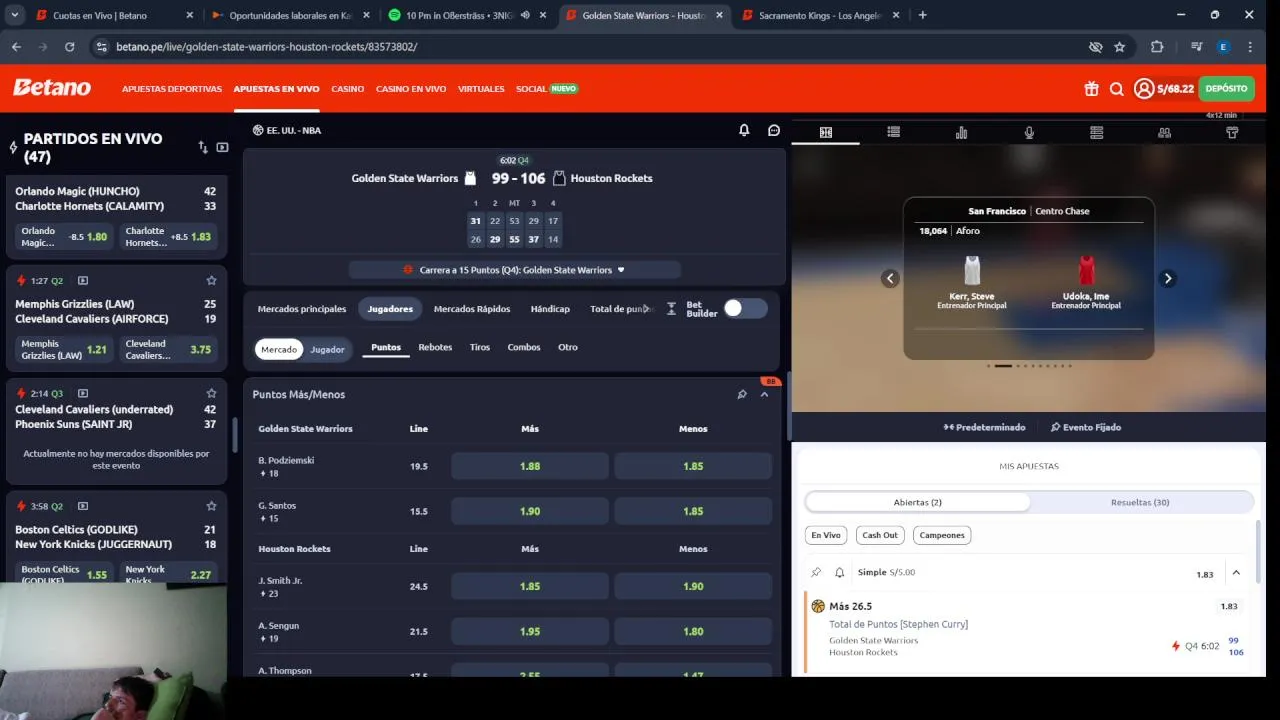This screenshot has height=720, width=1280.
Task: Click the pin icon on the Simple bet
Action: (816, 572)
